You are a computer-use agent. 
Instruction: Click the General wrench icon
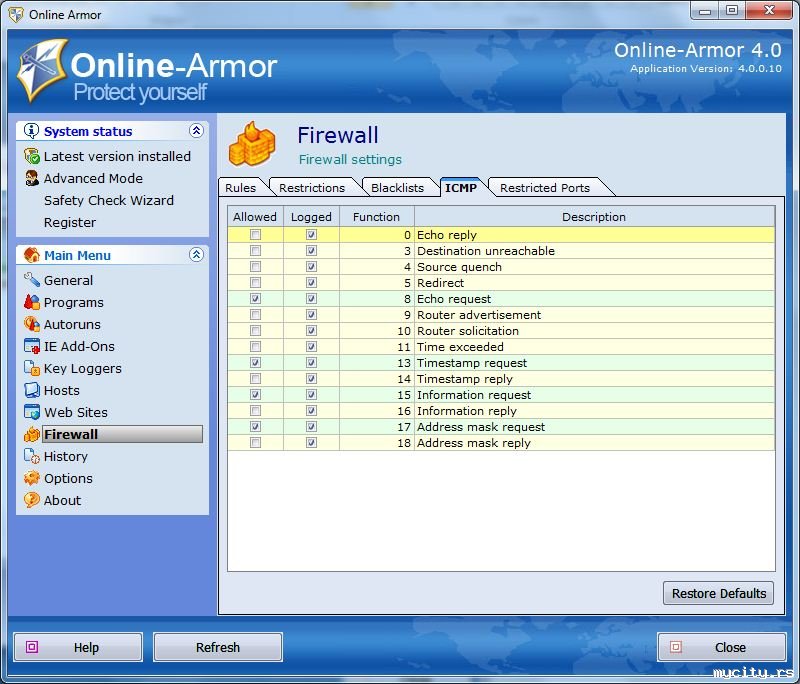click(x=32, y=280)
